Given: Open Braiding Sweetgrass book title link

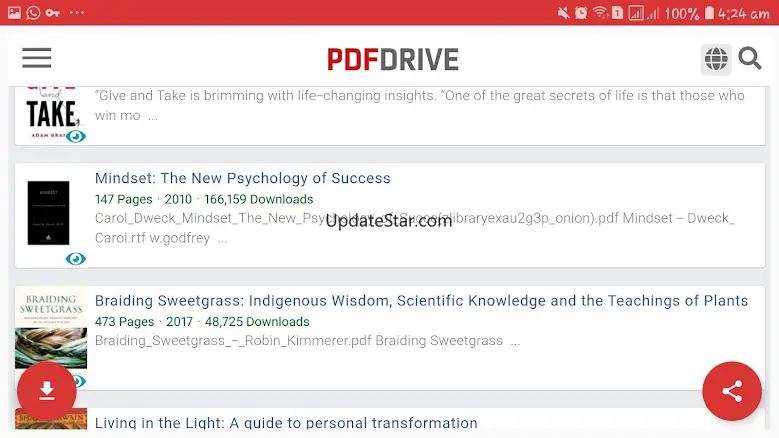Looking at the screenshot, I should tap(421, 301).
